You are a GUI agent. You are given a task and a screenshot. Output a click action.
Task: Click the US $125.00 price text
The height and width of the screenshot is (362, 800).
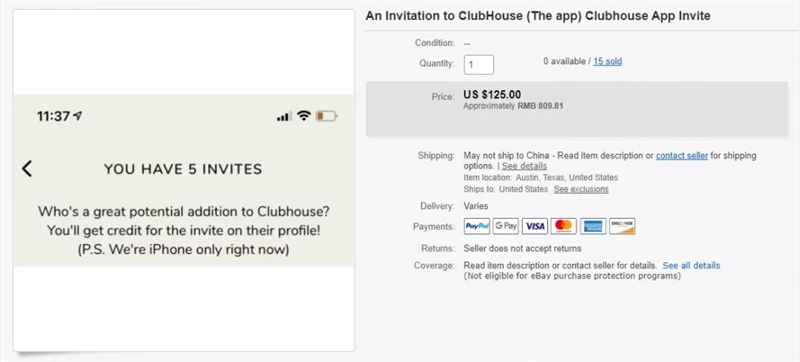[x=492, y=95]
